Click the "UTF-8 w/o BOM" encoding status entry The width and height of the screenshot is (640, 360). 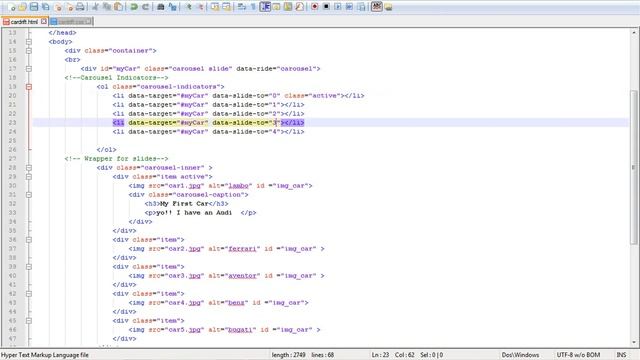[x=578, y=355]
